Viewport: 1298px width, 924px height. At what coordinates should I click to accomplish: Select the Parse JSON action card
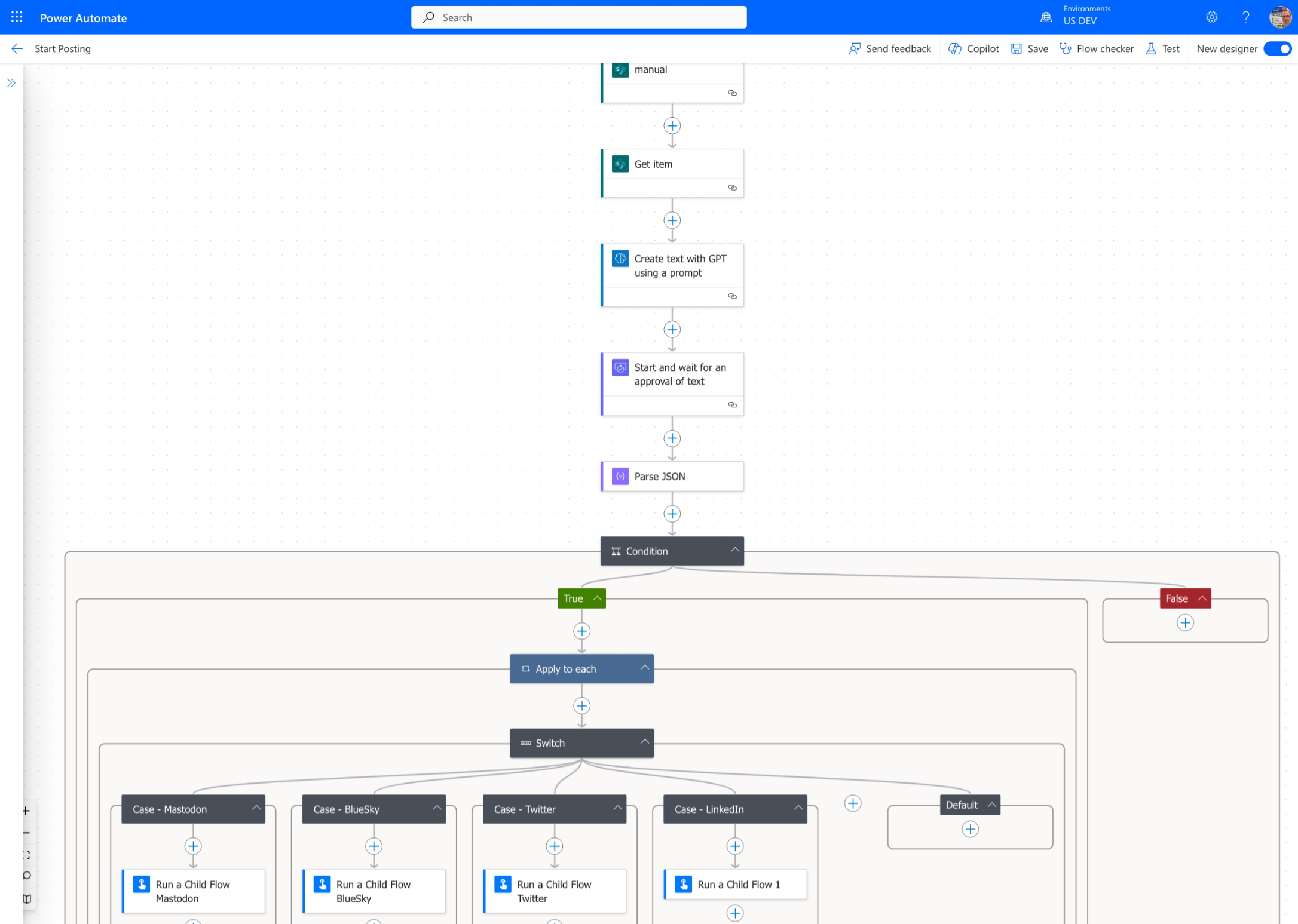click(x=672, y=477)
